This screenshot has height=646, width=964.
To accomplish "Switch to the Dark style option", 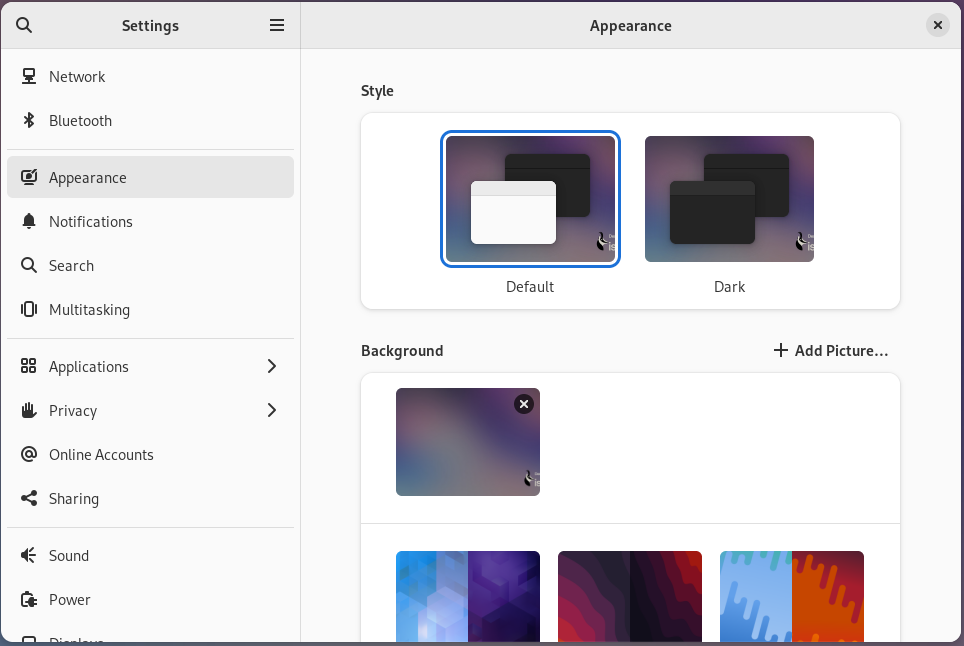I will pos(729,200).
